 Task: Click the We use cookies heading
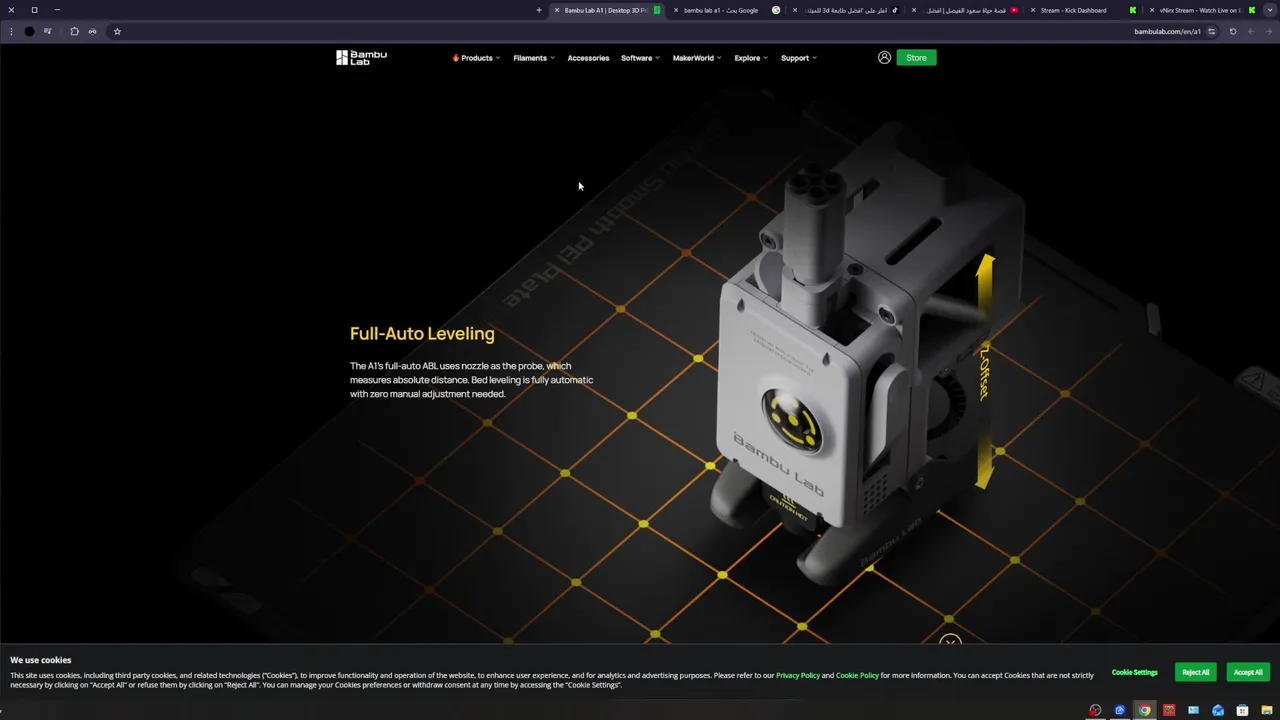(41, 660)
